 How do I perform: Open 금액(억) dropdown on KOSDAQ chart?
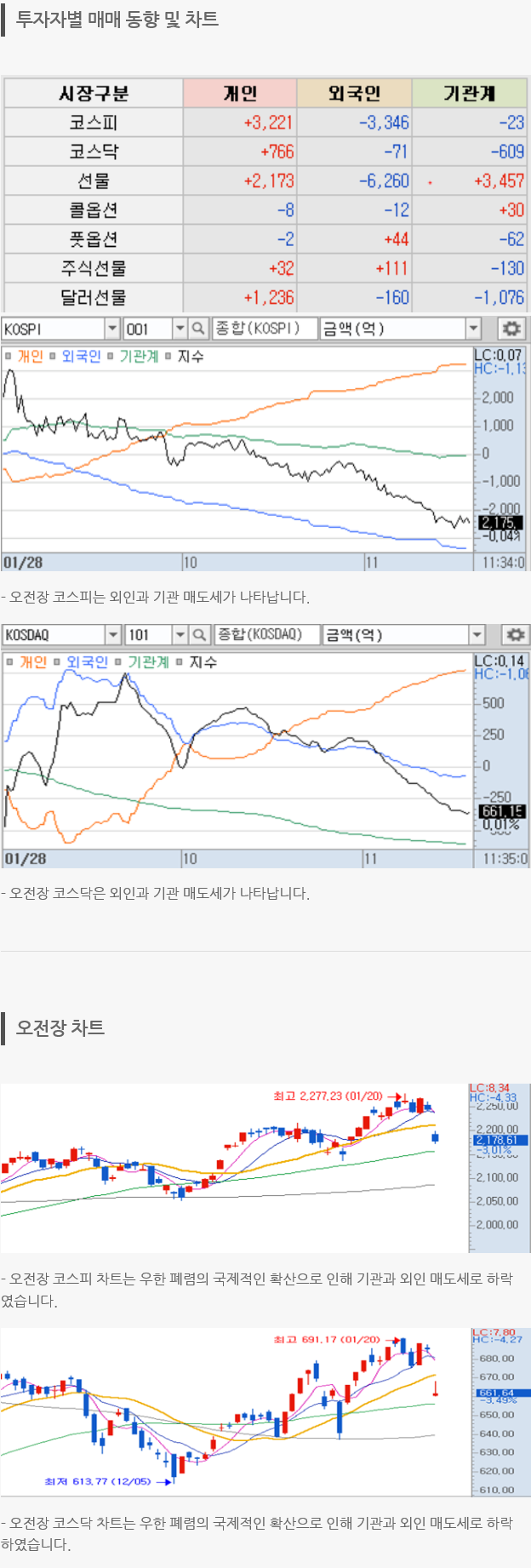click(477, 634)
